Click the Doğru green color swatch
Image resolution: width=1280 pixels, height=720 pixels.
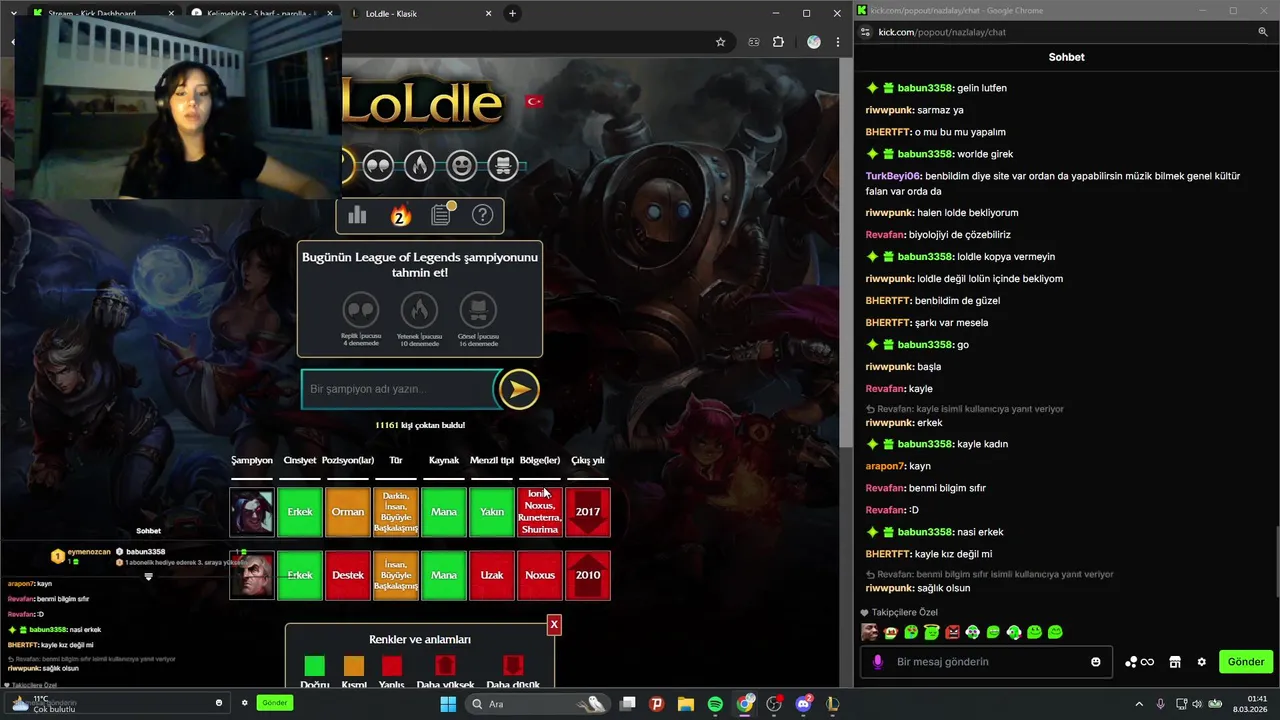click(314, 666)
